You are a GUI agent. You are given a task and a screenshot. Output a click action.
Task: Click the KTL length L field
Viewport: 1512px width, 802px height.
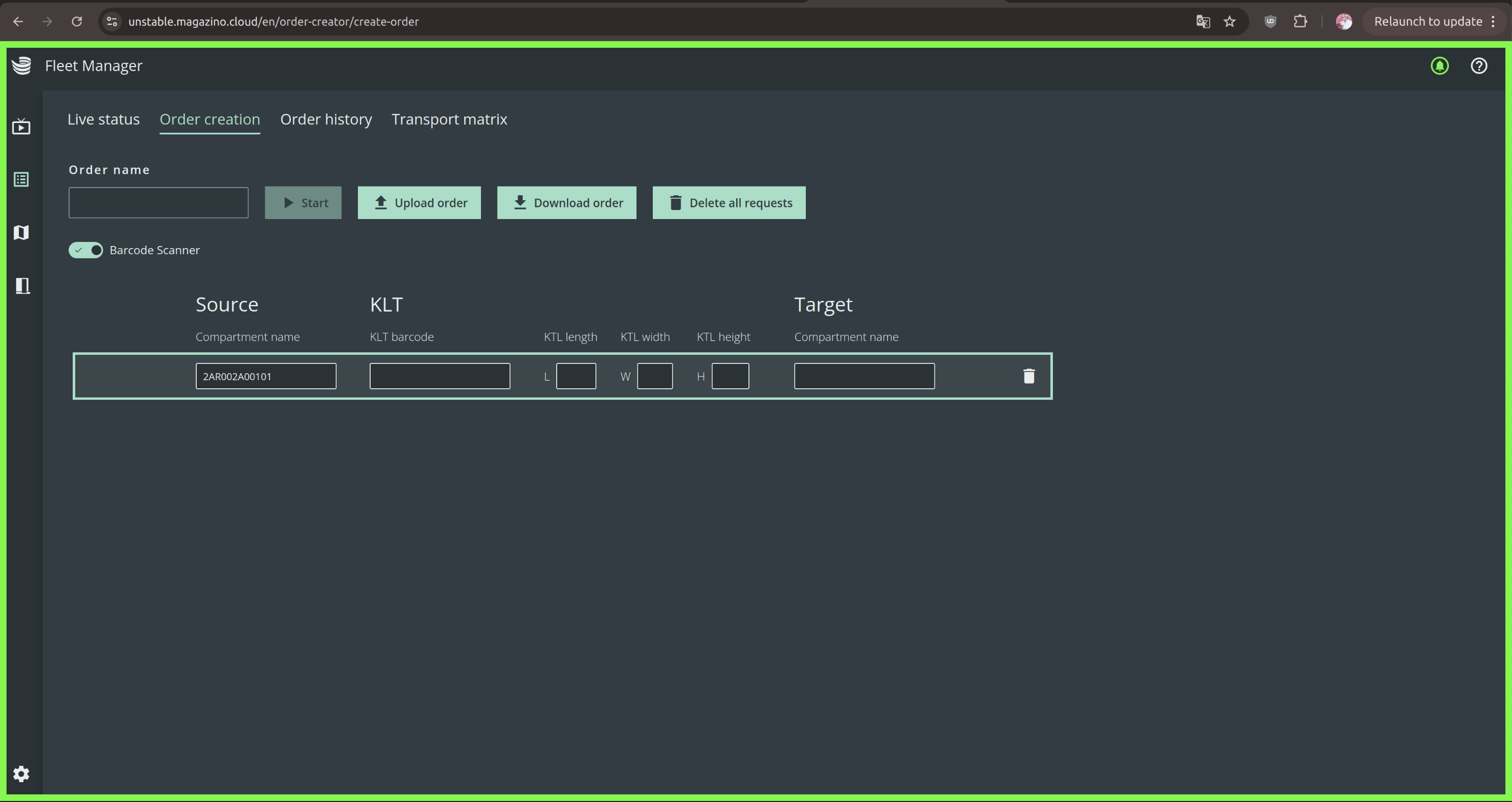coord(576,376)
